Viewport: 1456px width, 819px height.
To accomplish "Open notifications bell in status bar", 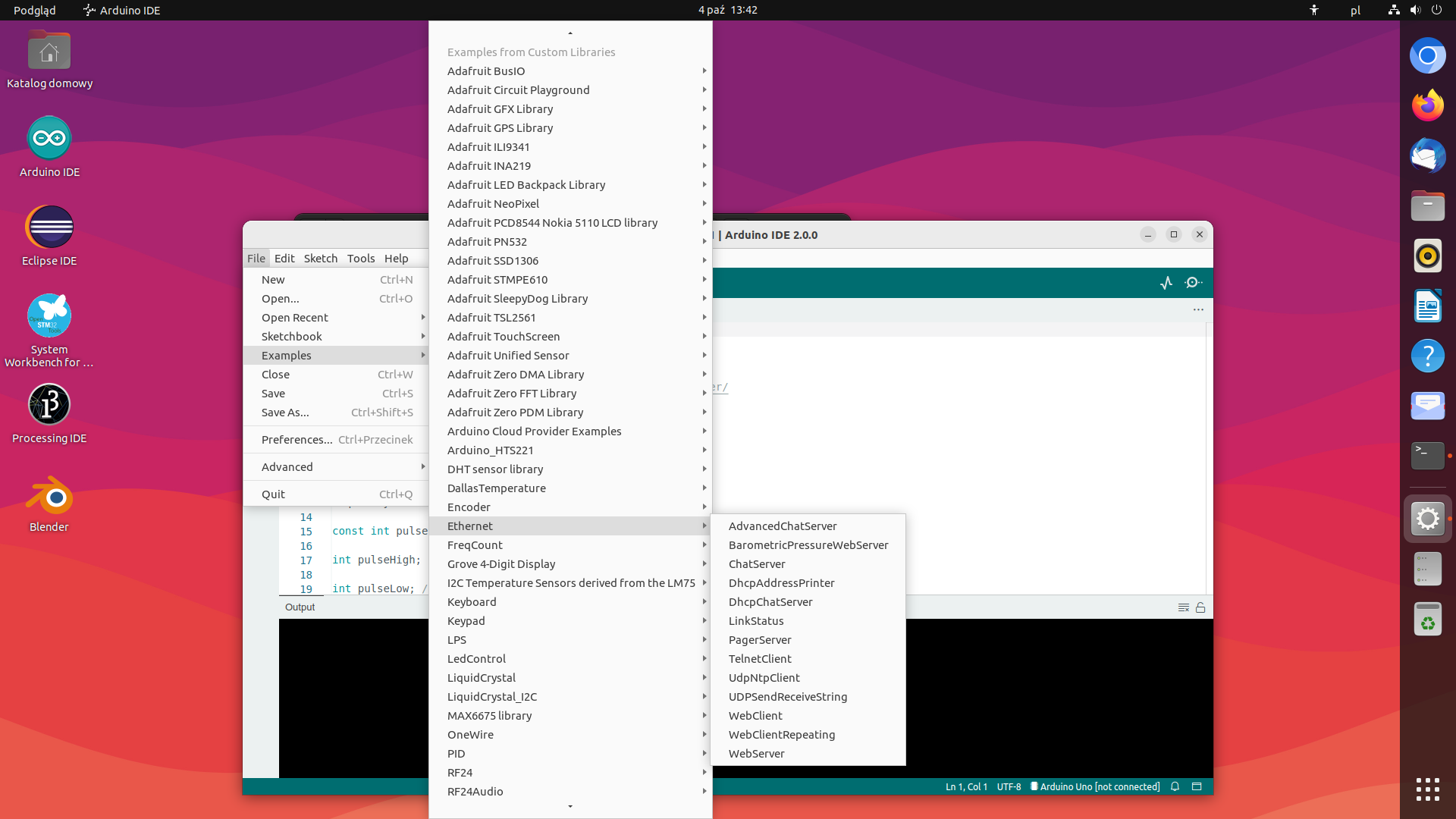I will click(x=1175, y=786).
